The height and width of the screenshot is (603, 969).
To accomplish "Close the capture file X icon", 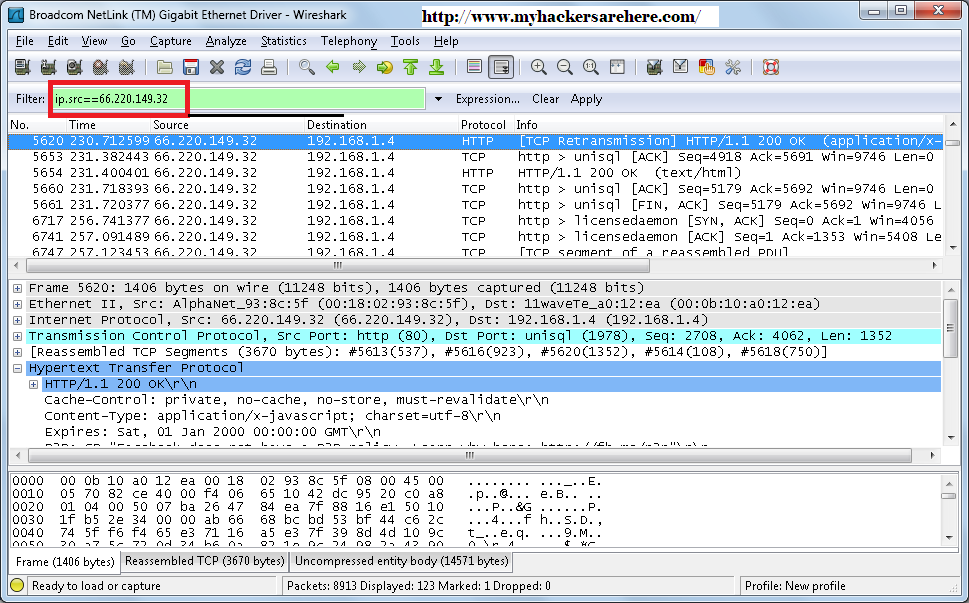I will click(x=217, y=67).
